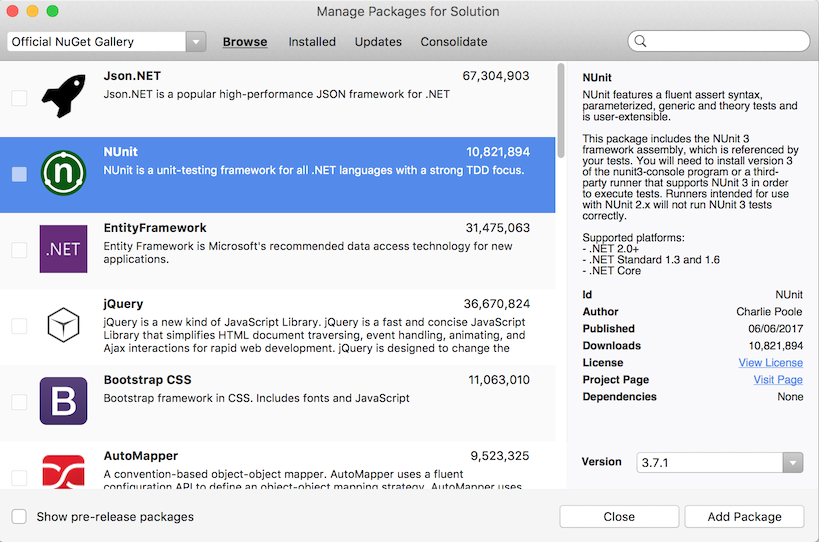Select the AutoMapper package title

coord(141,456)
